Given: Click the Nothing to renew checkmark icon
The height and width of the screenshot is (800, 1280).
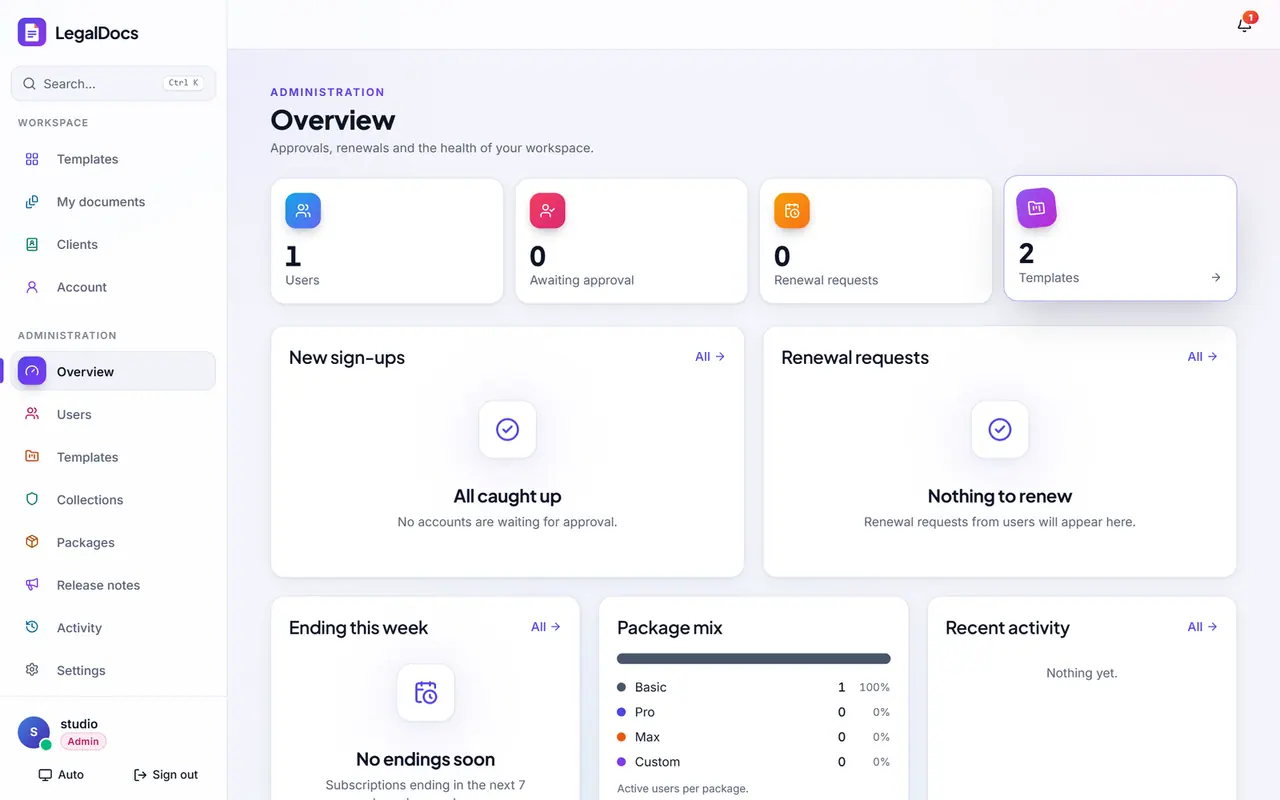Looking at the screenshot, I should [1000, 430].
